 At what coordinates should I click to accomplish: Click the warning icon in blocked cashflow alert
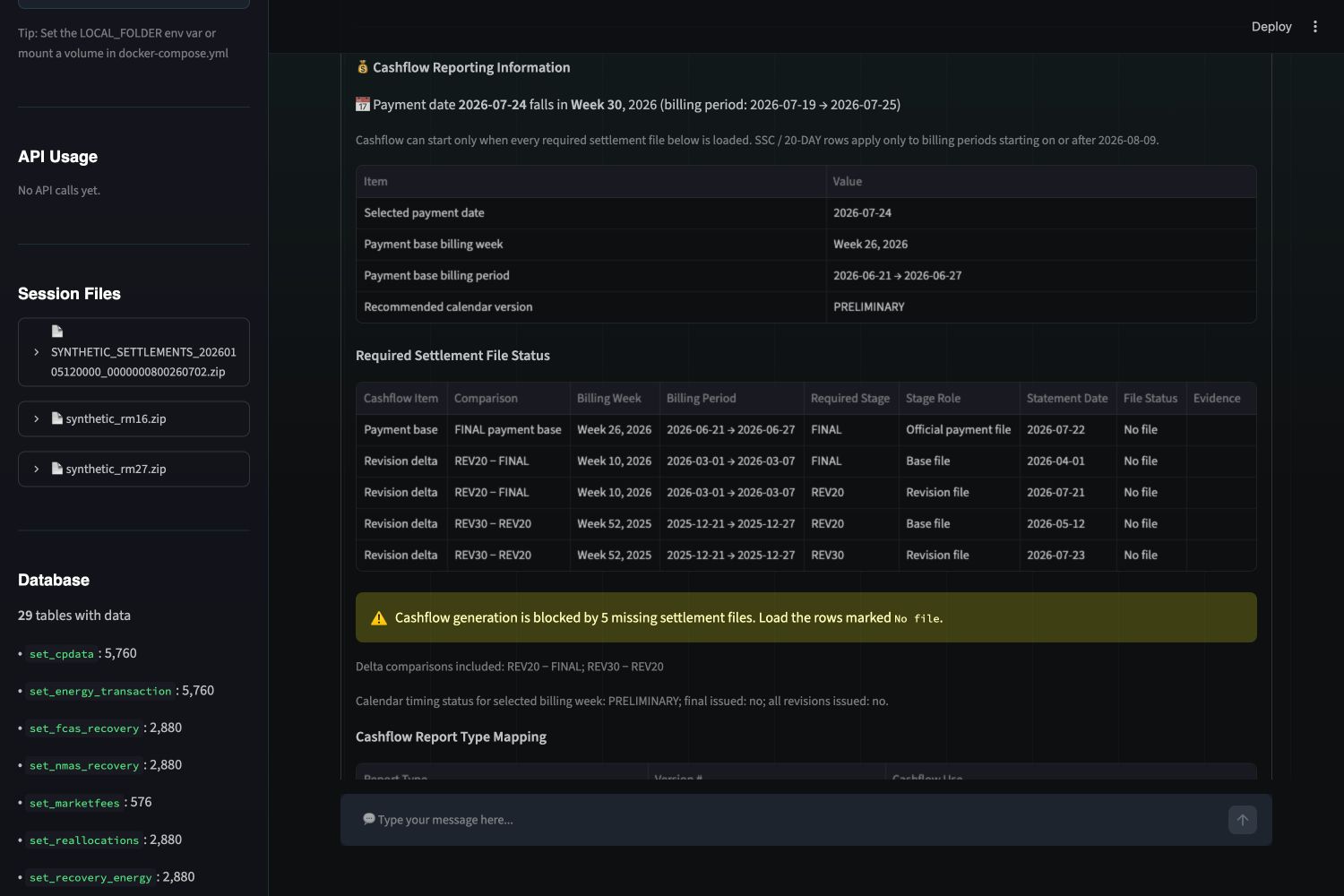click(379, 618)
